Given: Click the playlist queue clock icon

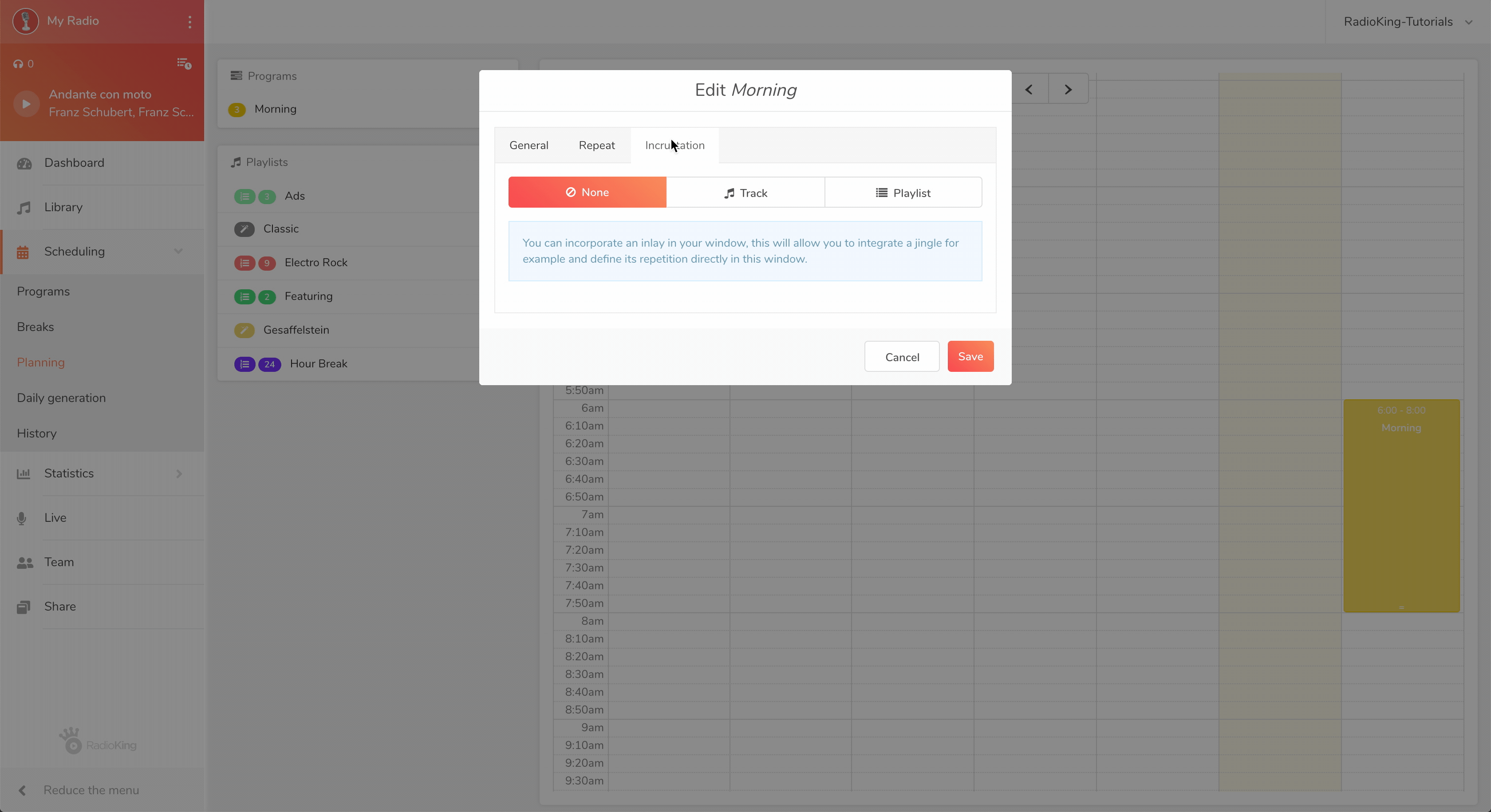Looking at the screenshot, I should click(x=184, y=63).
